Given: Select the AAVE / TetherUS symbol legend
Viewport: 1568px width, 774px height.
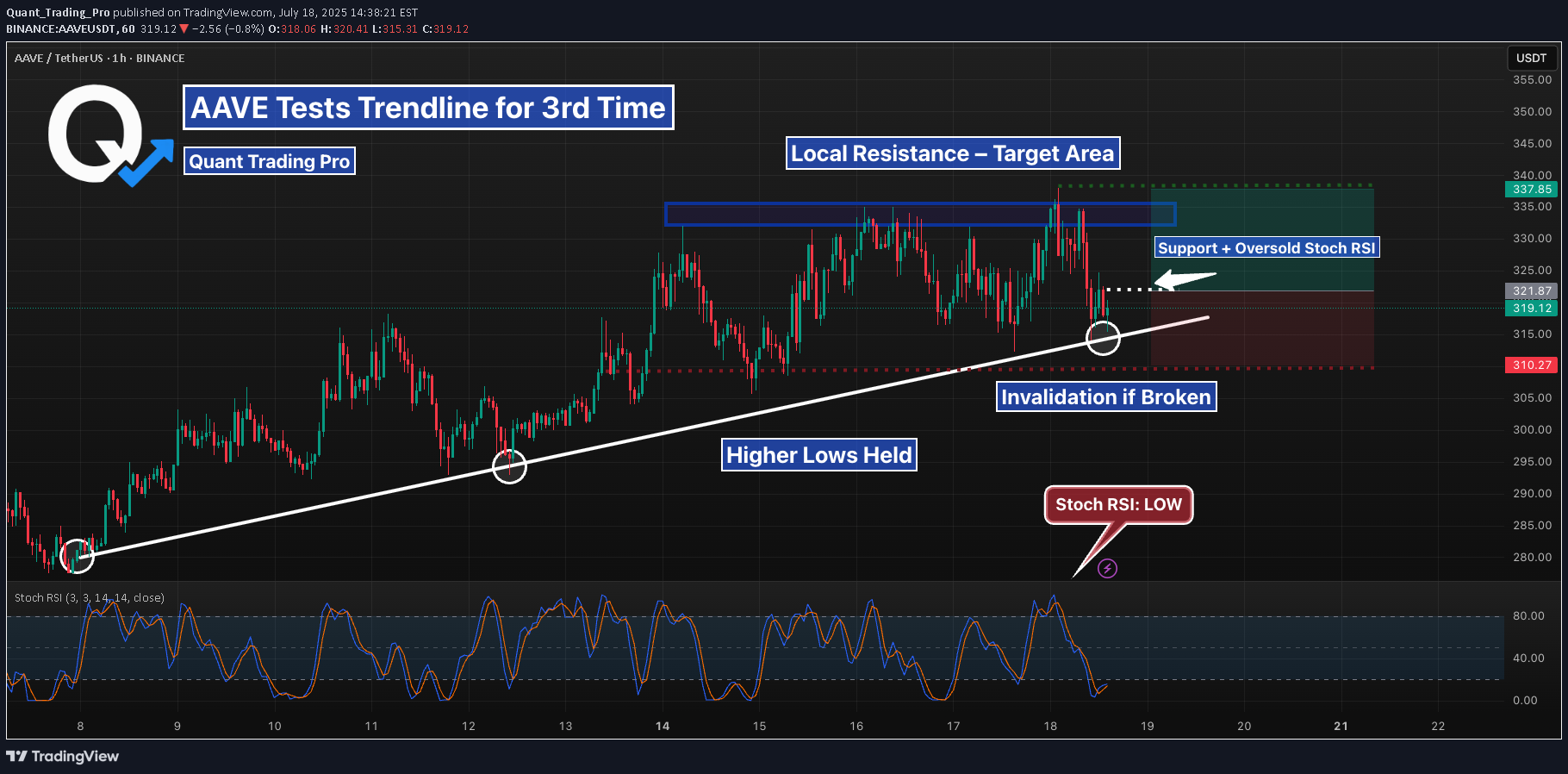Looking at the screenshot, I should pos(100,58).
